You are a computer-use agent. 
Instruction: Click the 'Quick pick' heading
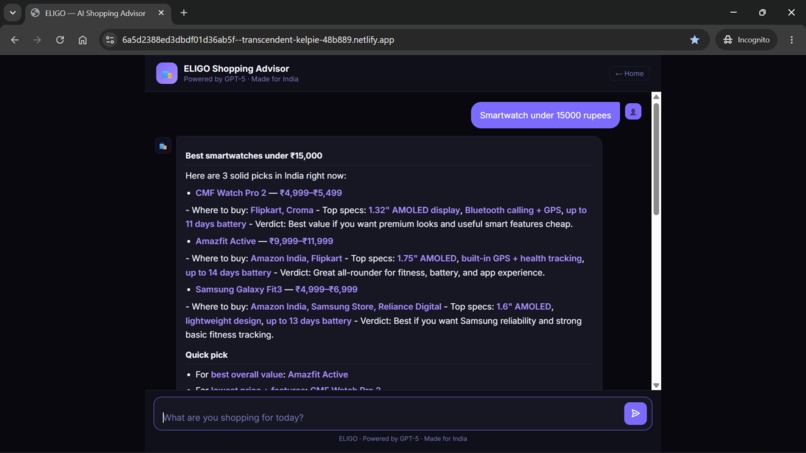point(206,355)
